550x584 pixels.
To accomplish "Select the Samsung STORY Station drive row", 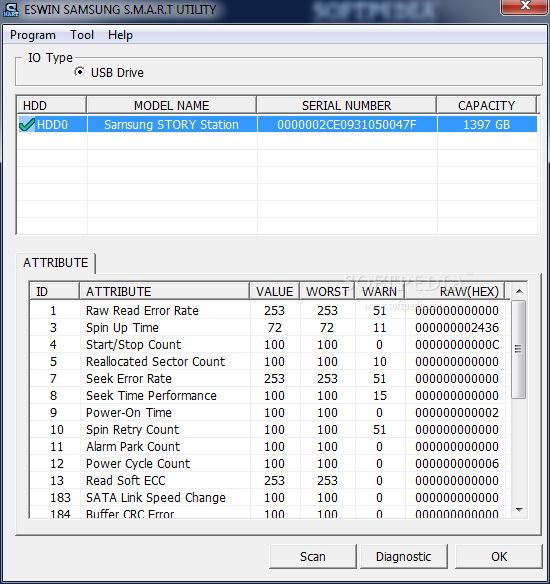I will [x=277, y=124].
